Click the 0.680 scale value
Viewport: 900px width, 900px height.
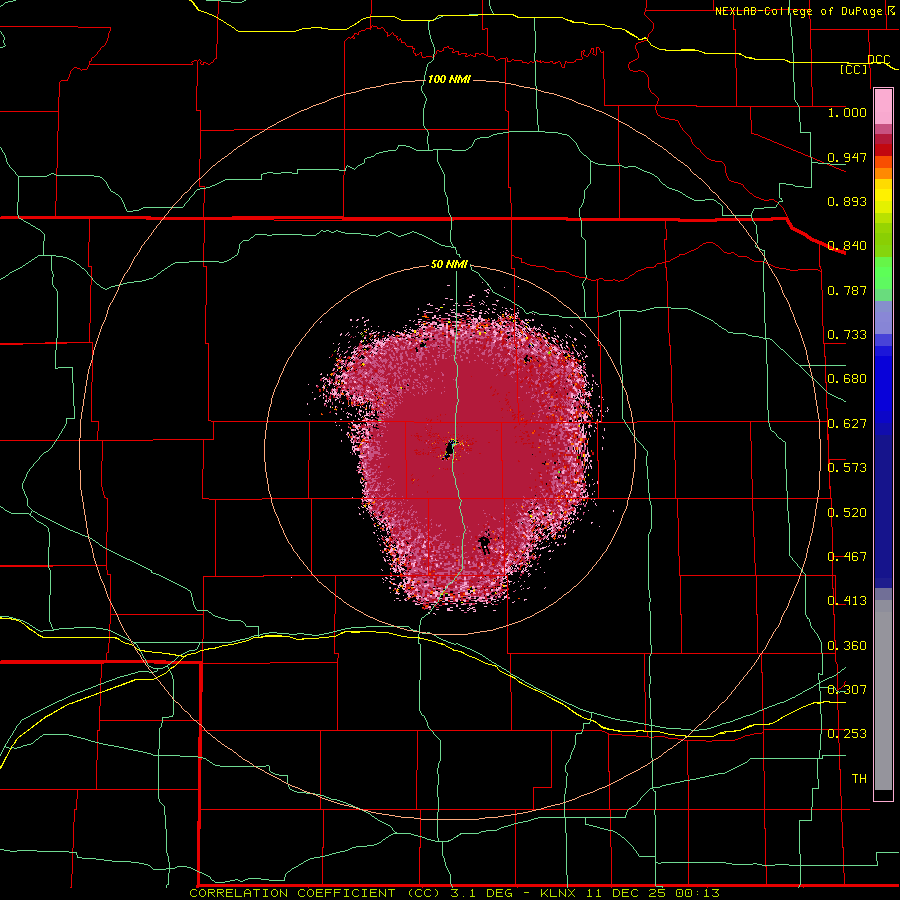point(847,379)
